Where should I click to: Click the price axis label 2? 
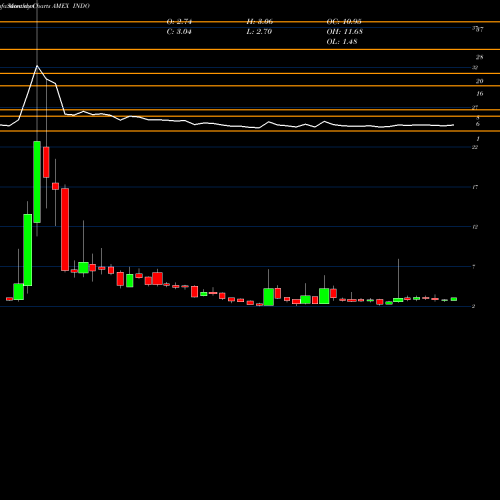pos(474,306)
